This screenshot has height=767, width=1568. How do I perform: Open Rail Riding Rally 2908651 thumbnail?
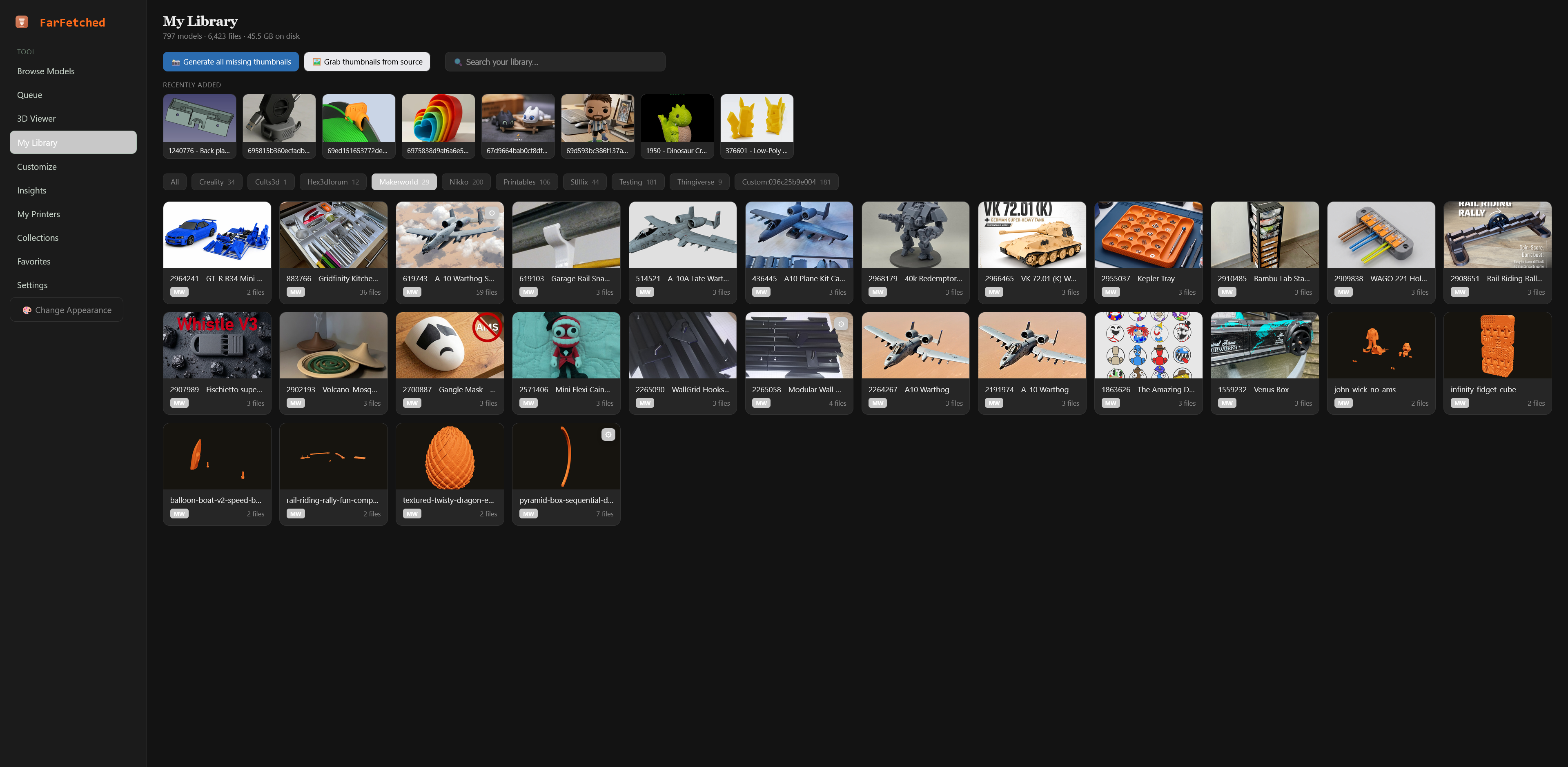click(1497, 235)
